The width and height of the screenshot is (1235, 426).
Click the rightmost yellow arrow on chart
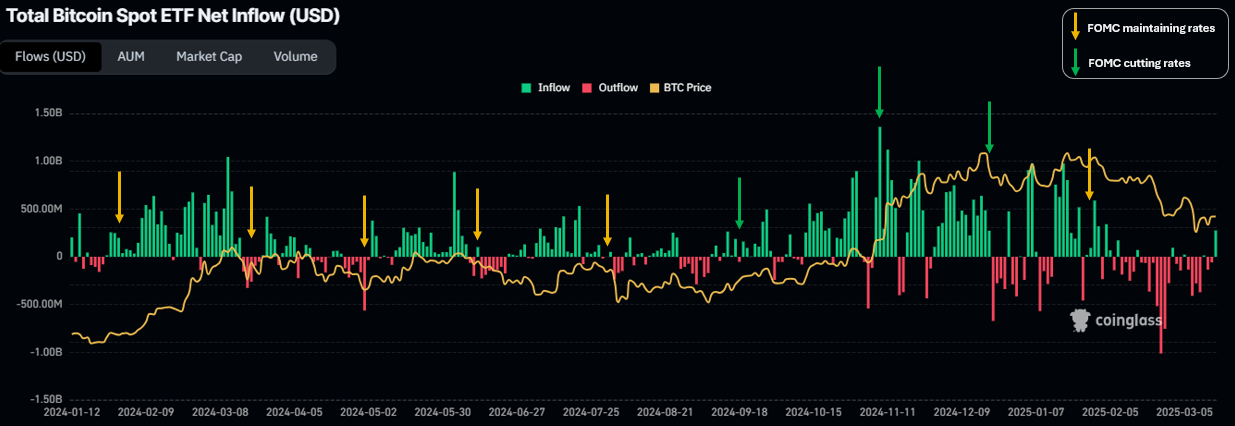(x=1089, y=175)
